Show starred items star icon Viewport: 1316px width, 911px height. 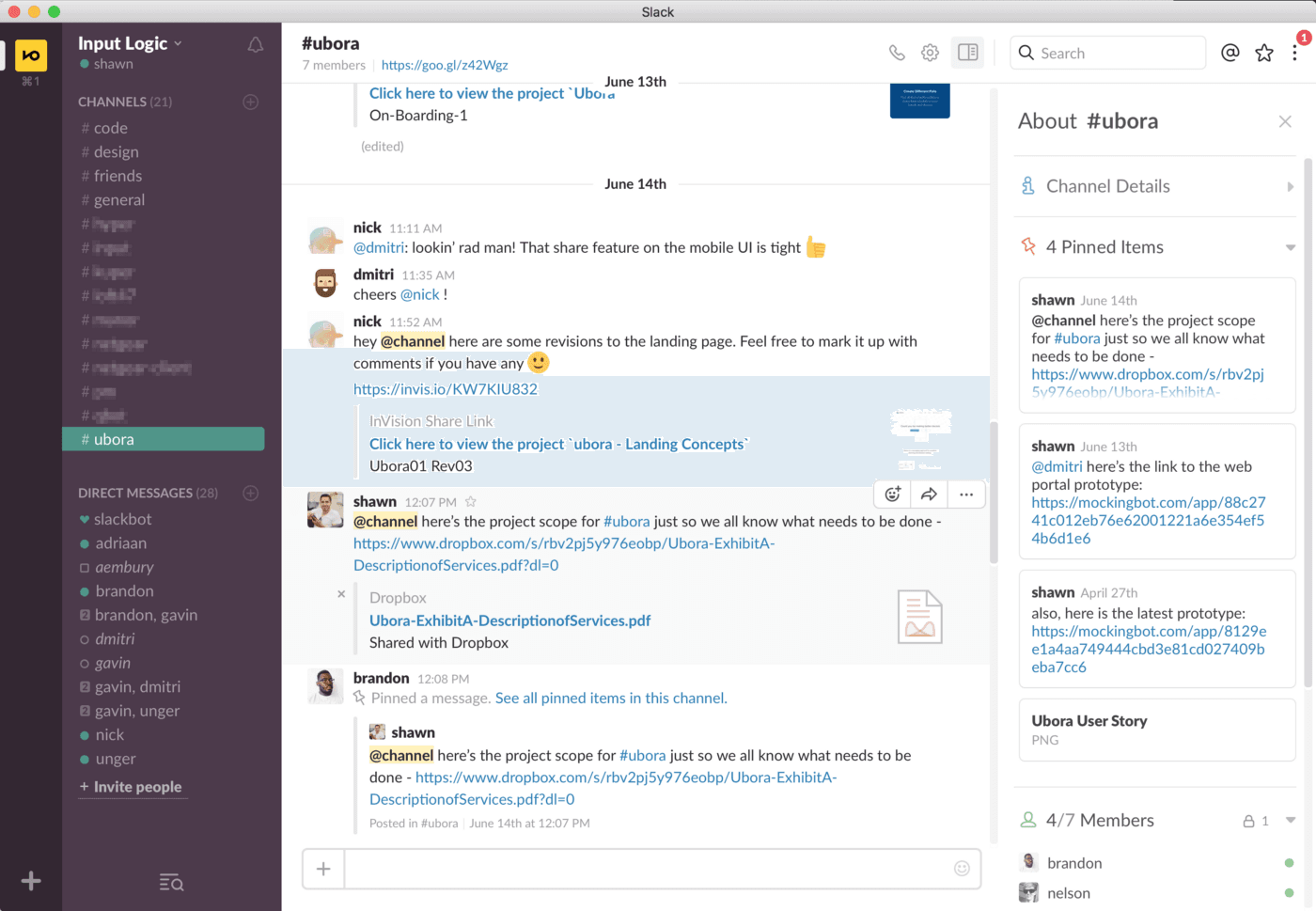click(1264, 53)
